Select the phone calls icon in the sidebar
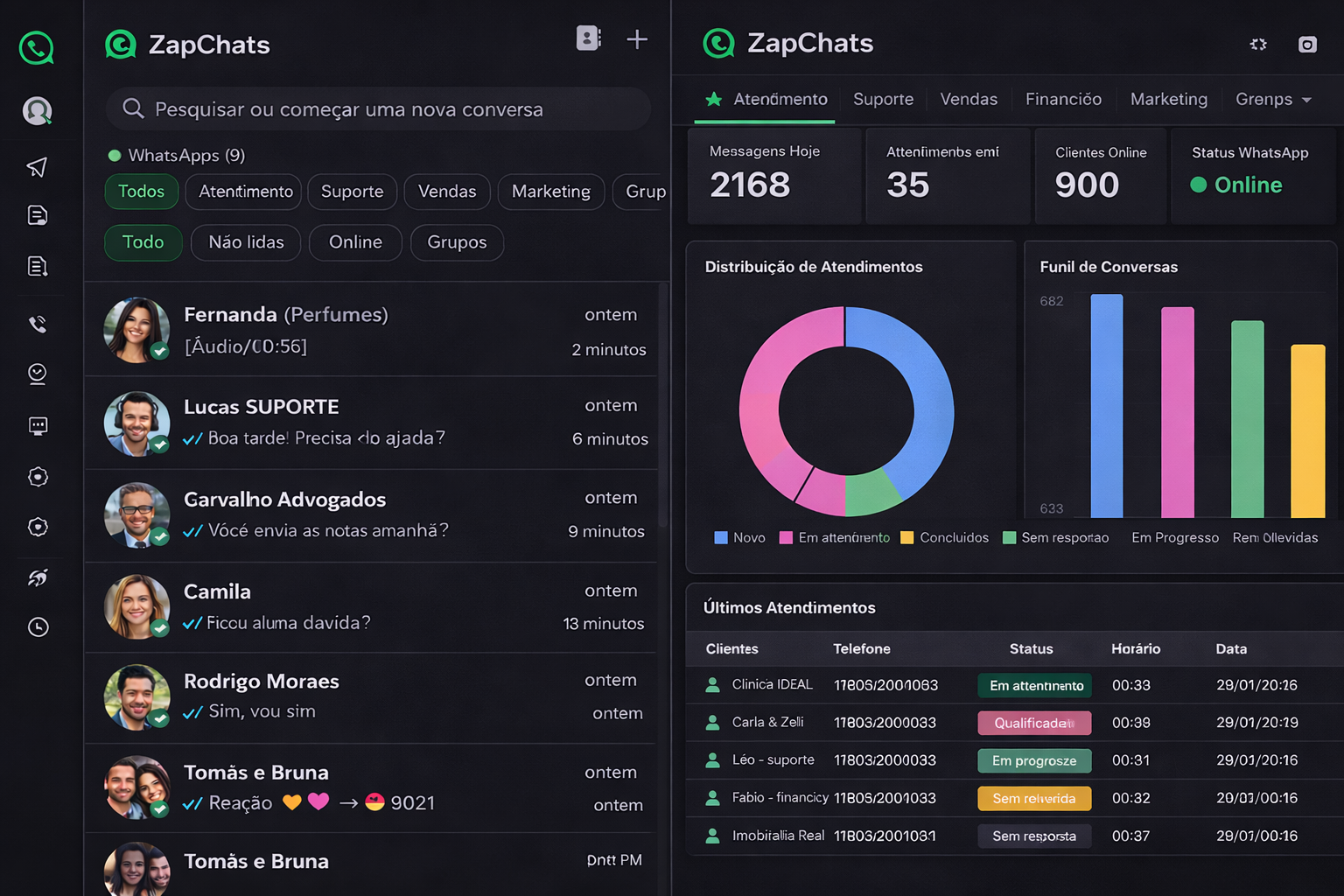This screenshot has width=1344, height=896. pyautogui.click(x=36, y=324)
